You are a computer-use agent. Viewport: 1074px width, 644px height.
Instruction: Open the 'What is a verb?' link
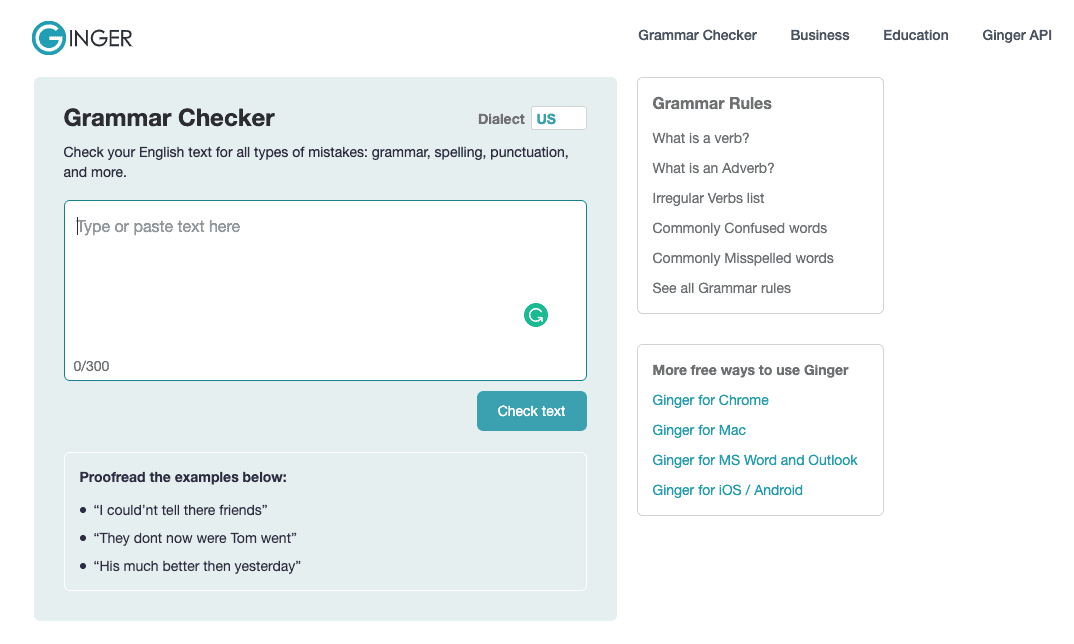[700, 138]
